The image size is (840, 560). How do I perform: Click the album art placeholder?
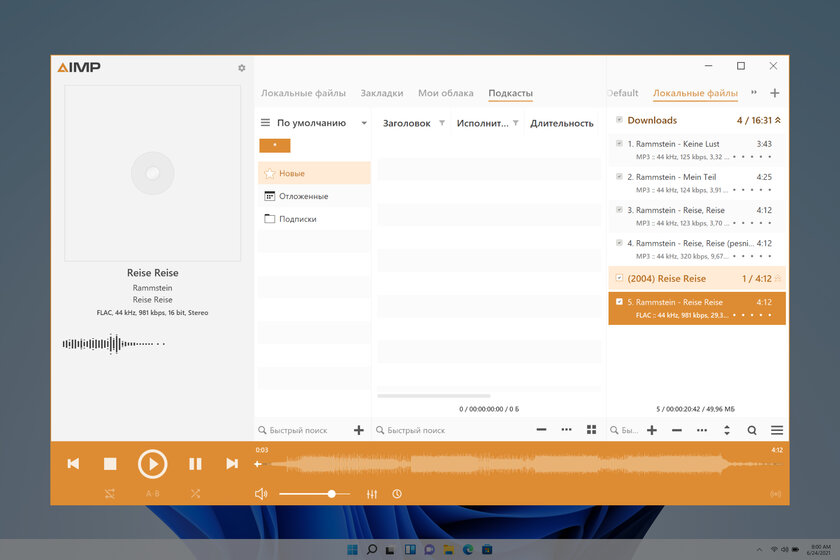pos(153,173)
